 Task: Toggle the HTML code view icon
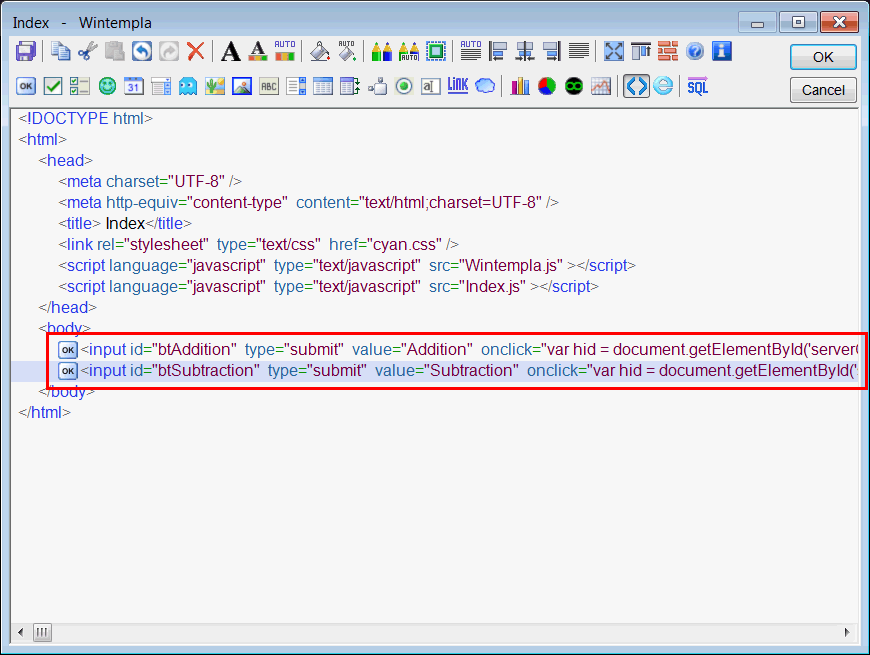[x=636, y=87]
